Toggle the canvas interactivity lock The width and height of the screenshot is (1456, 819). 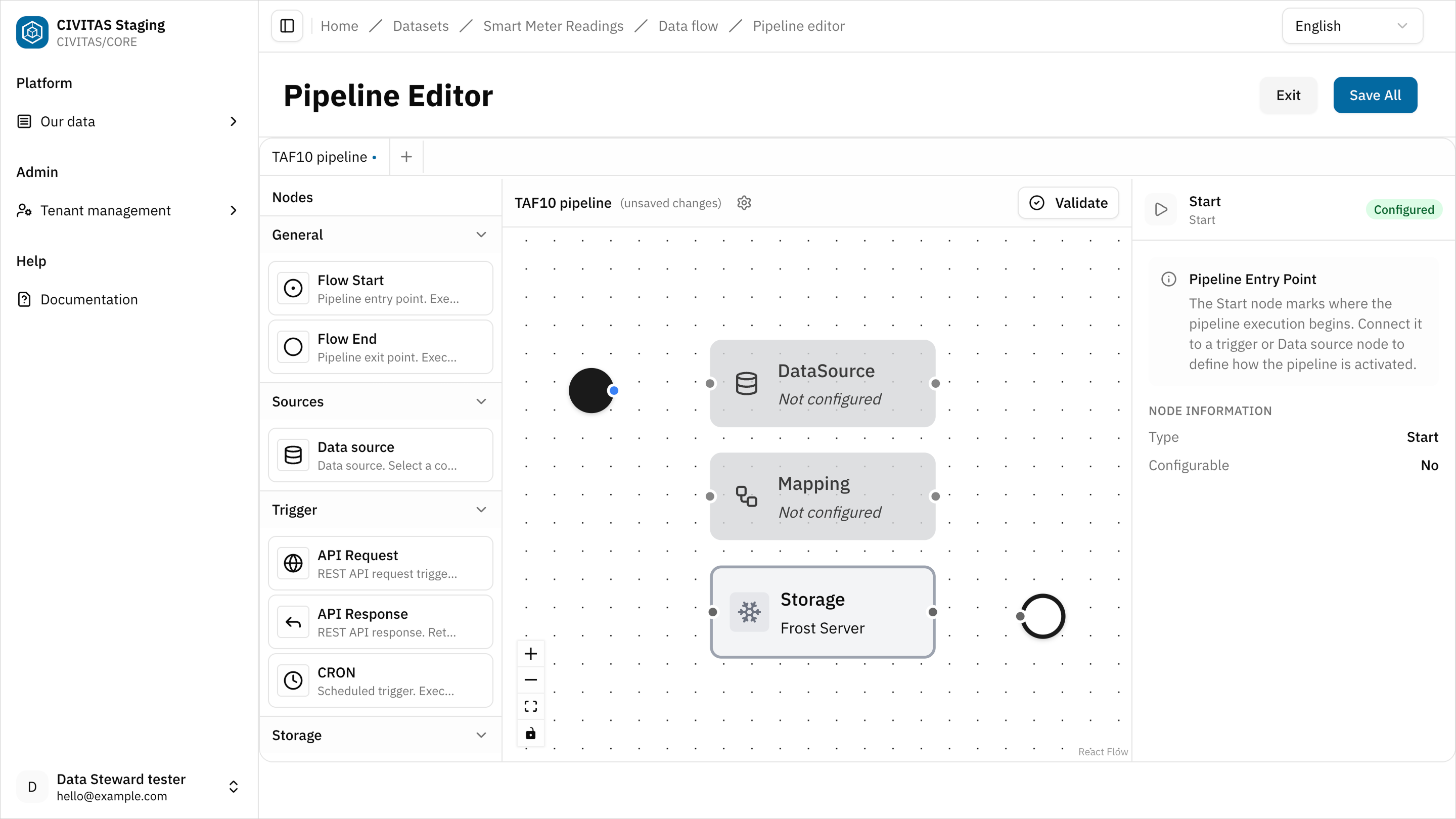530,733
